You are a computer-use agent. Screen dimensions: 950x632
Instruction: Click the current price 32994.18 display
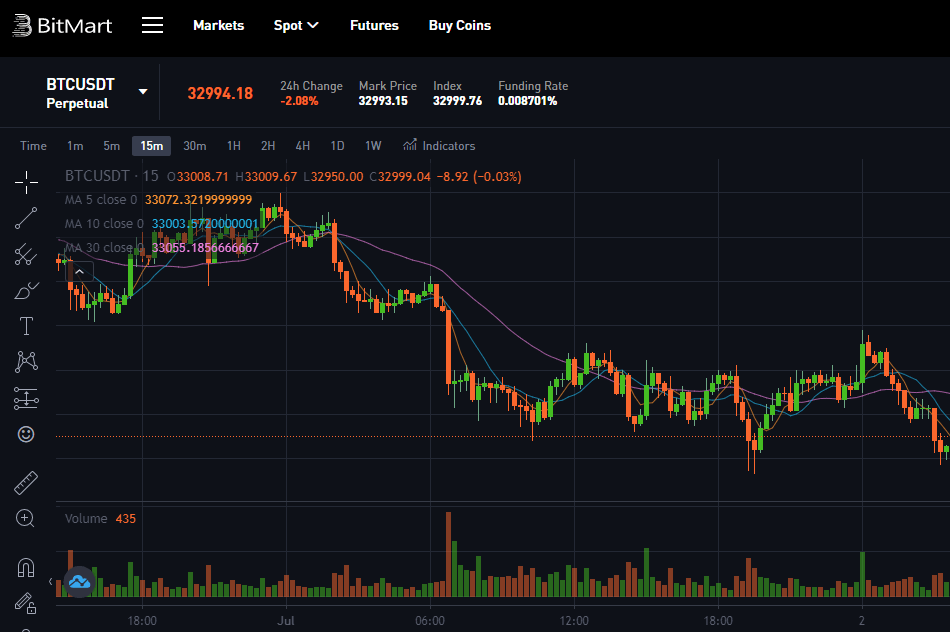click(220, 92)
